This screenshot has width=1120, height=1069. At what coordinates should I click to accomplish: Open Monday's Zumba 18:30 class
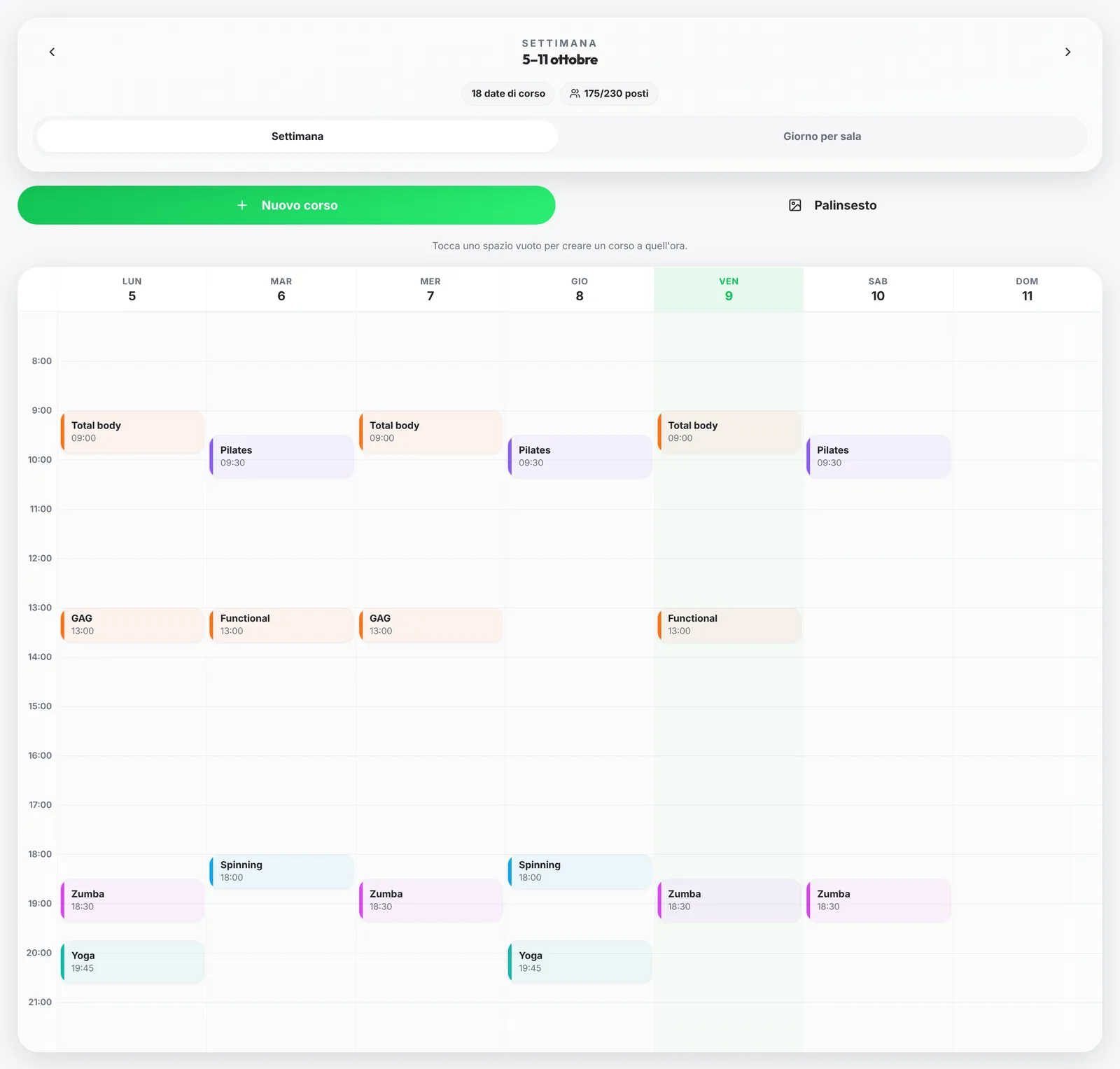pos(132,900)
